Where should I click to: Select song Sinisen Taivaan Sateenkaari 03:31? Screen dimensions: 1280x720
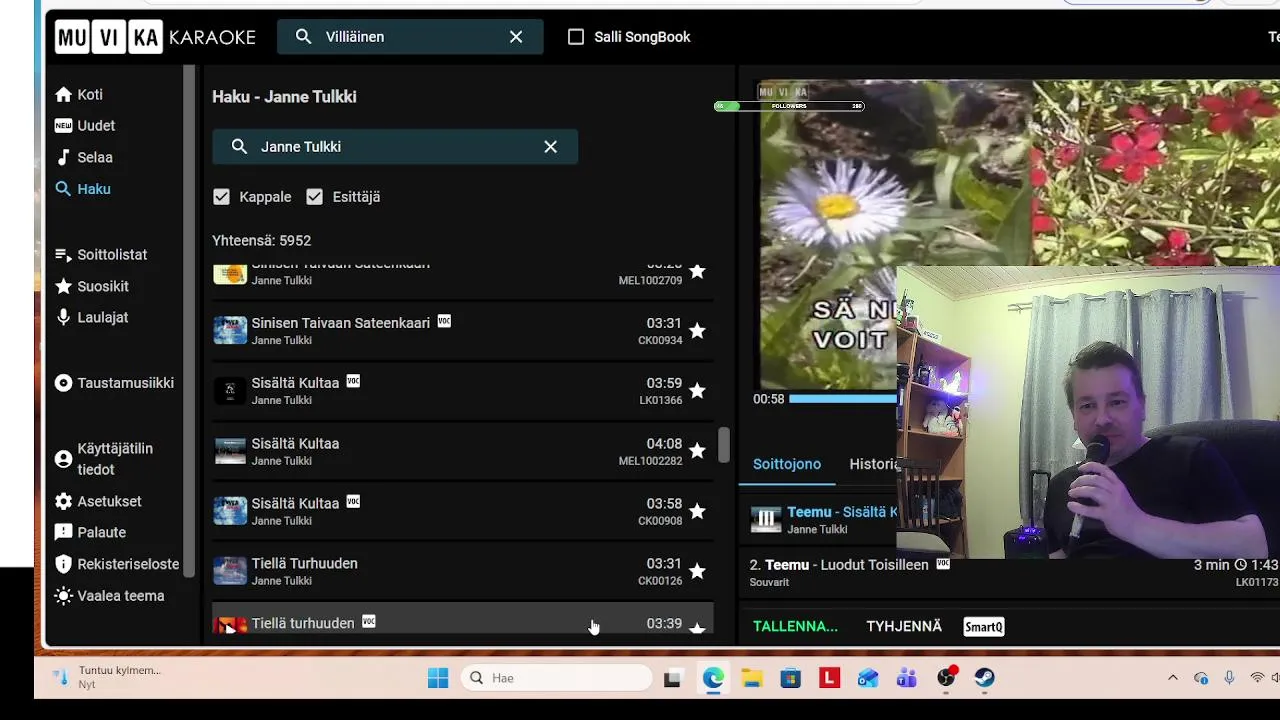tap(462, 331)
